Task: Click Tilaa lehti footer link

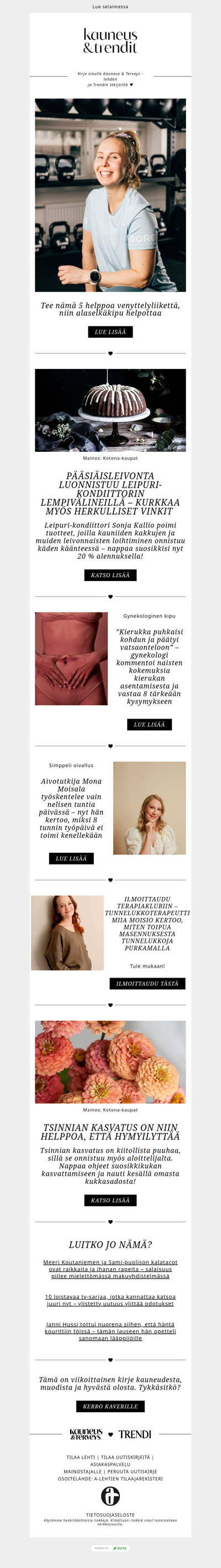Action: (x=81, y=1457)
